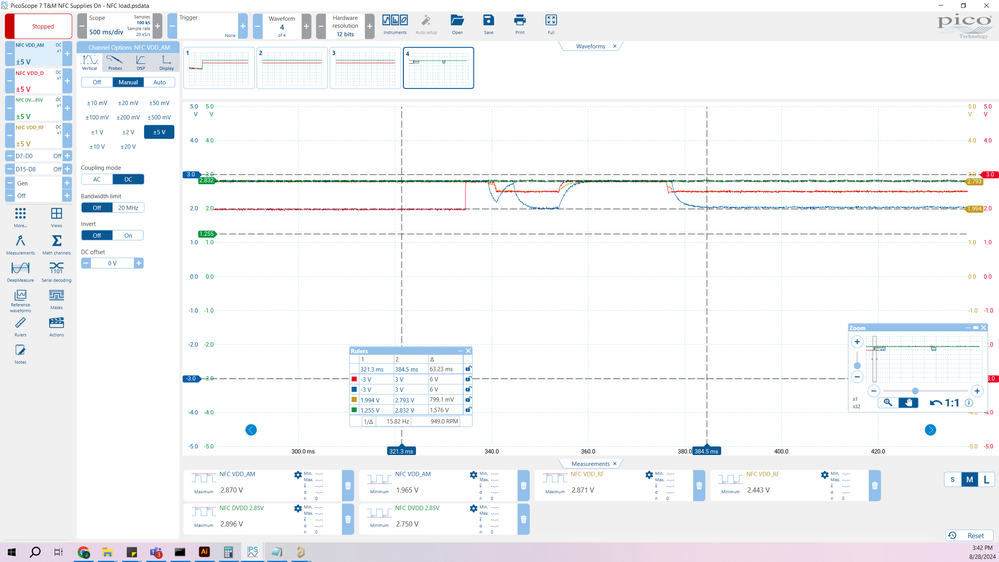Screen dimensions: 999x562
Task: Choose the ±2 V input range
Action: (128, 133)
